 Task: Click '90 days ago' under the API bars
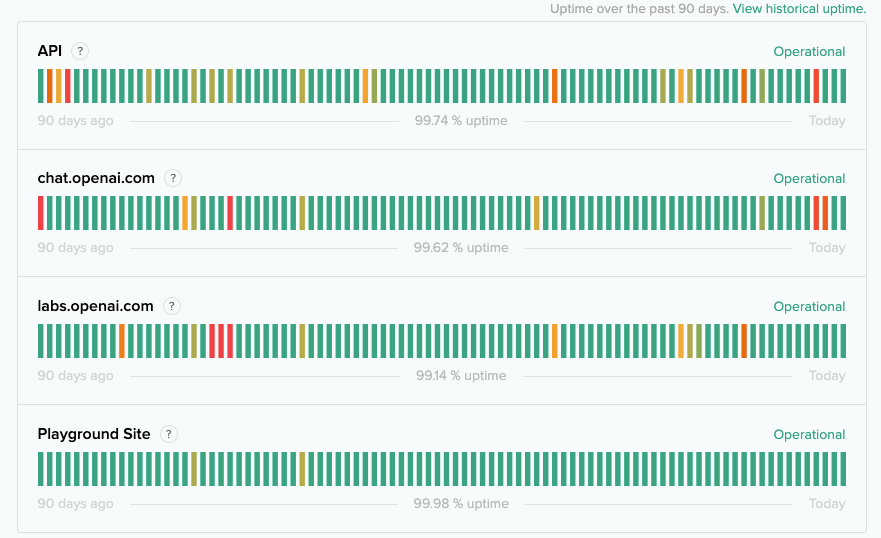pyautogui.click(x=75, y=121)
